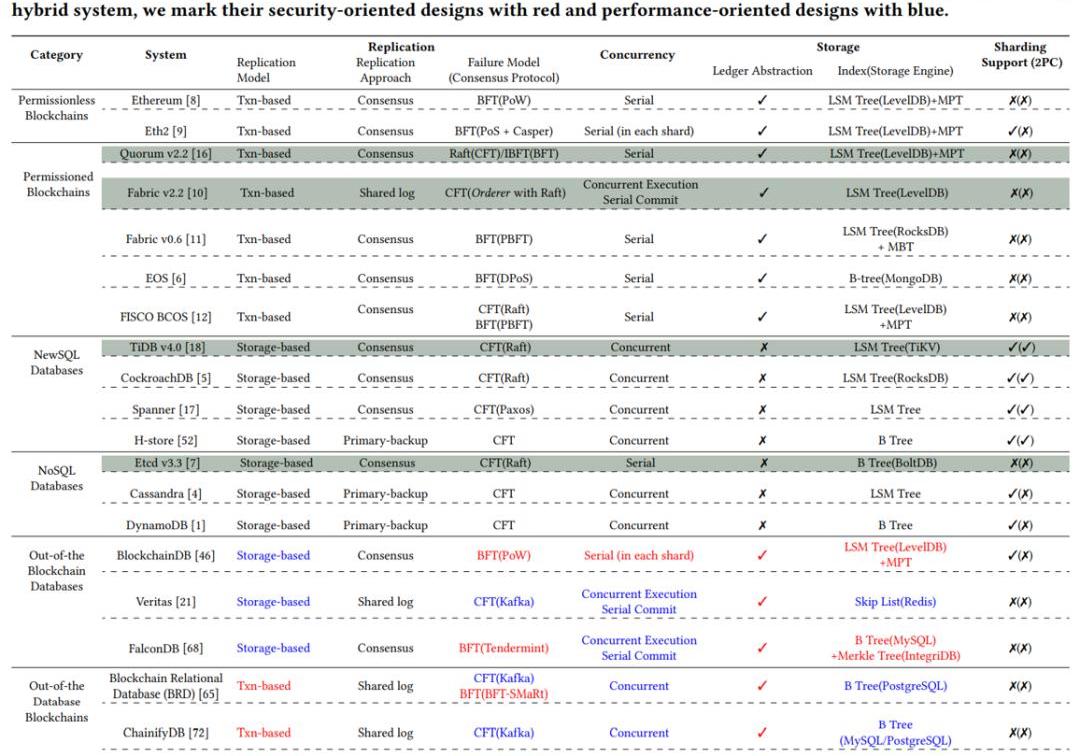Click the "Etcd v3.3 [7]" system name
Image resolution: width=1080 pixels, height=756 pixels.
click(167, 463)
